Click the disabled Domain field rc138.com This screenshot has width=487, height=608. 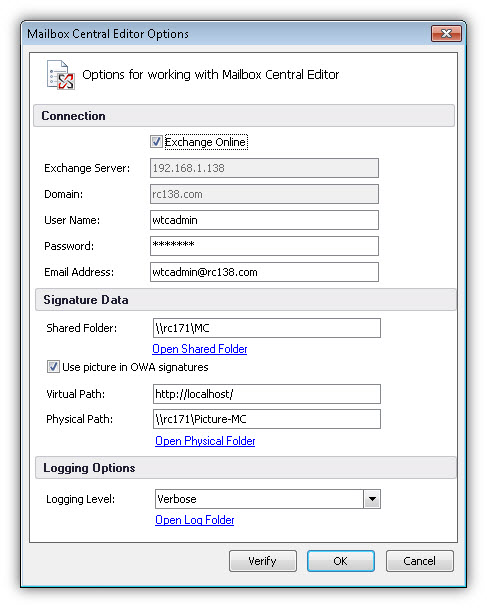tap(264, 194)
